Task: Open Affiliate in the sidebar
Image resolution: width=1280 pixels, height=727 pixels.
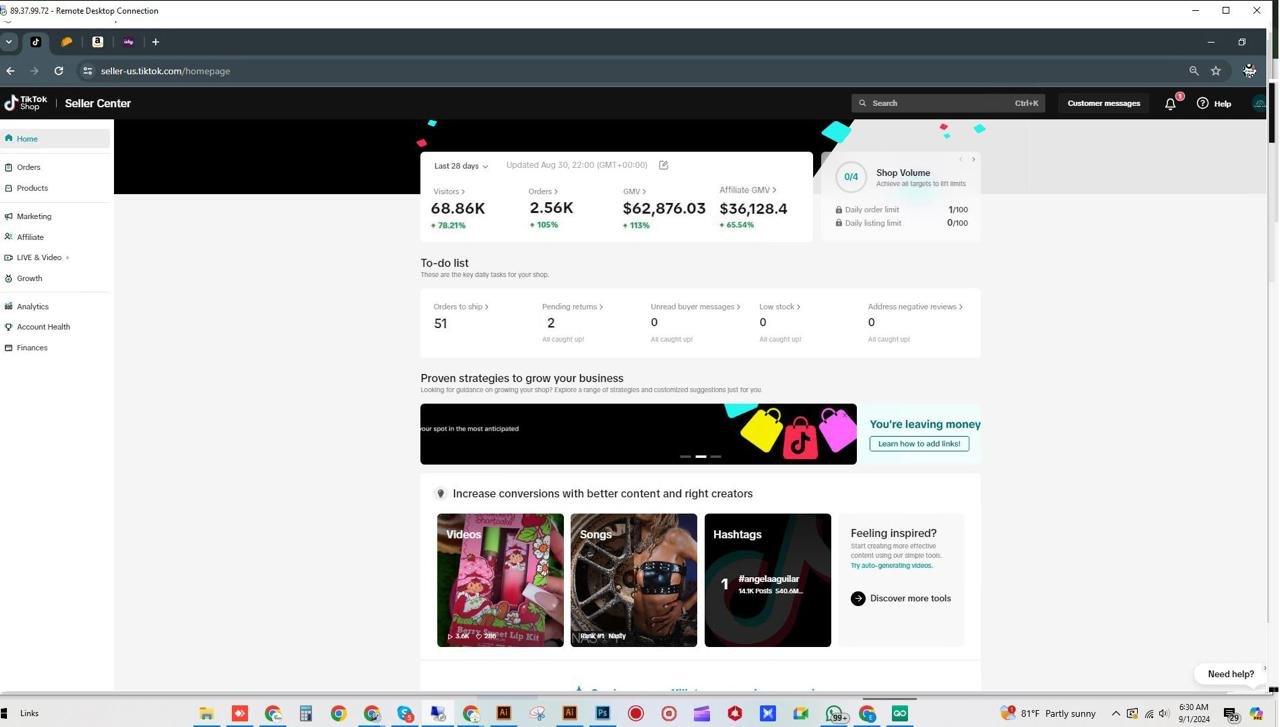Action: click(30, 237)
